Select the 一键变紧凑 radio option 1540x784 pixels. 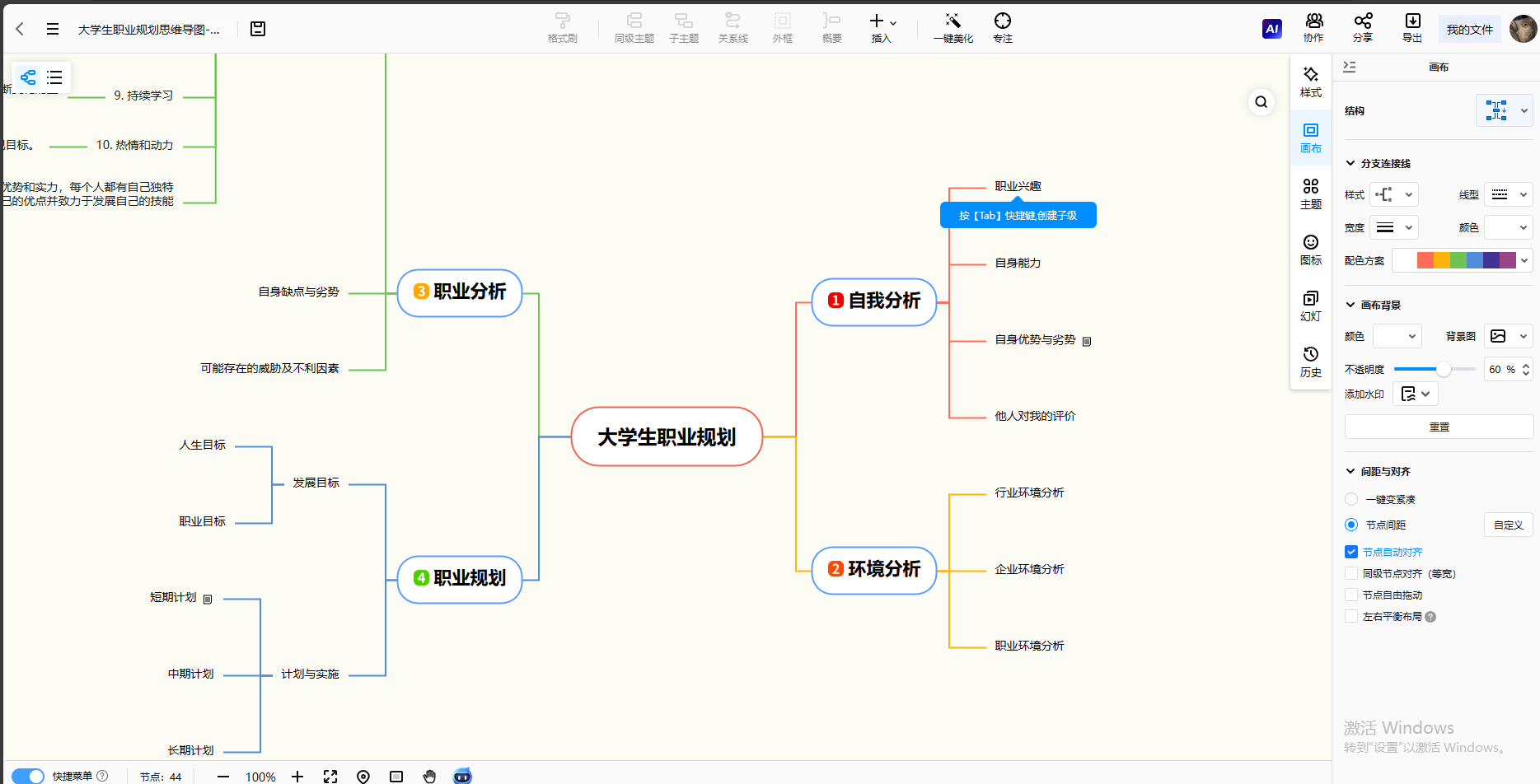(x=1351, y=499)
